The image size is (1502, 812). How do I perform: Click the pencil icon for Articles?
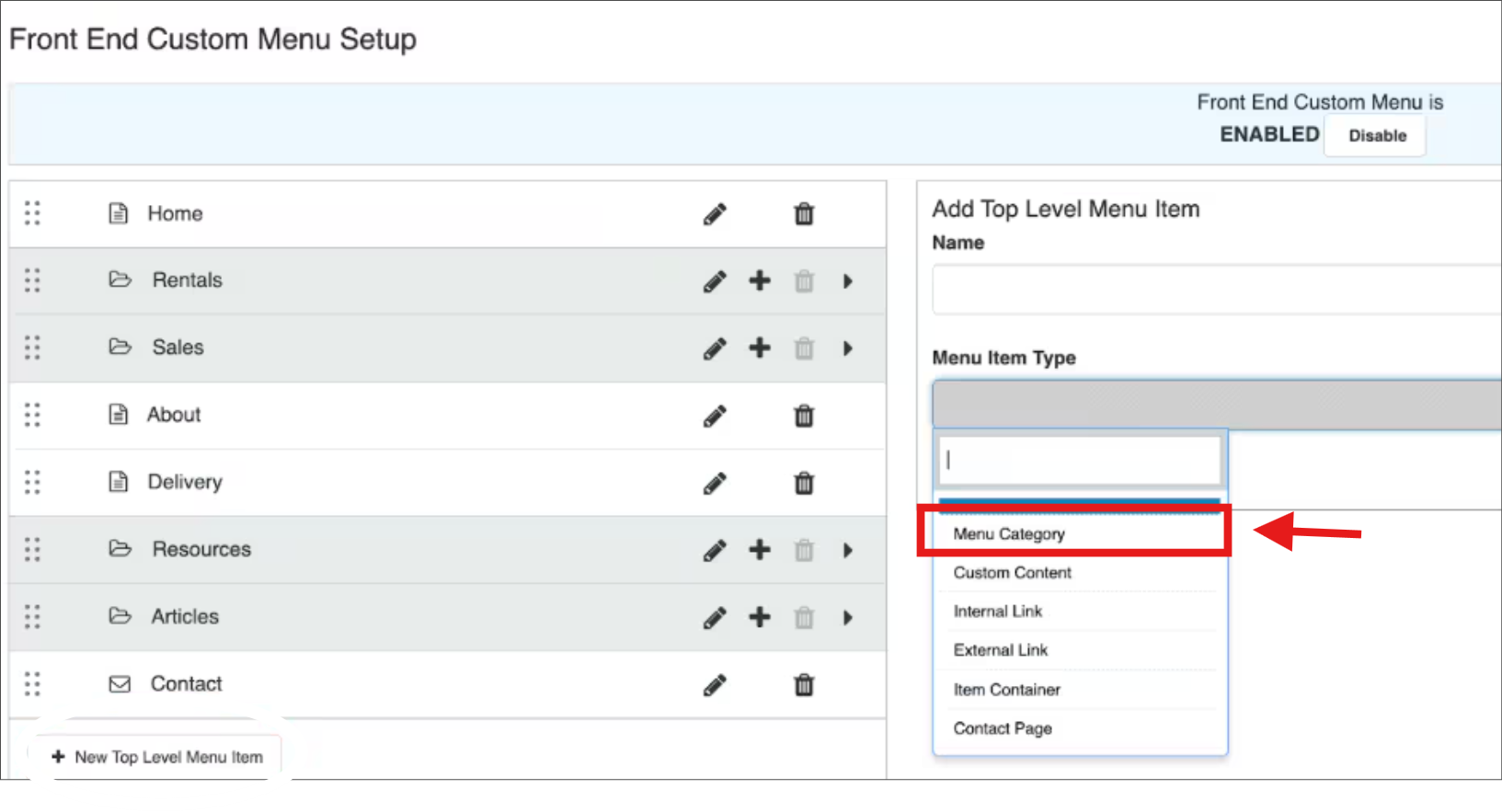coord(715,617)
